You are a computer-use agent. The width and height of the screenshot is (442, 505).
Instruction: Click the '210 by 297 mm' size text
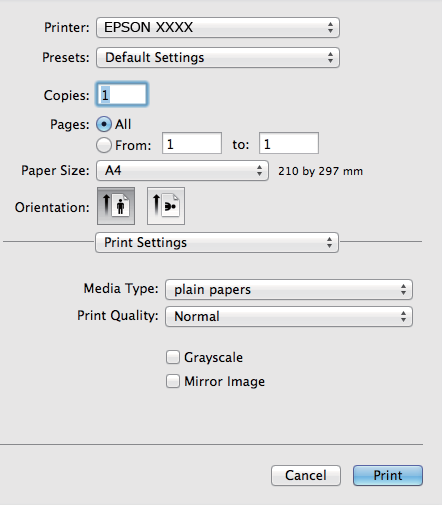point(320,171)
